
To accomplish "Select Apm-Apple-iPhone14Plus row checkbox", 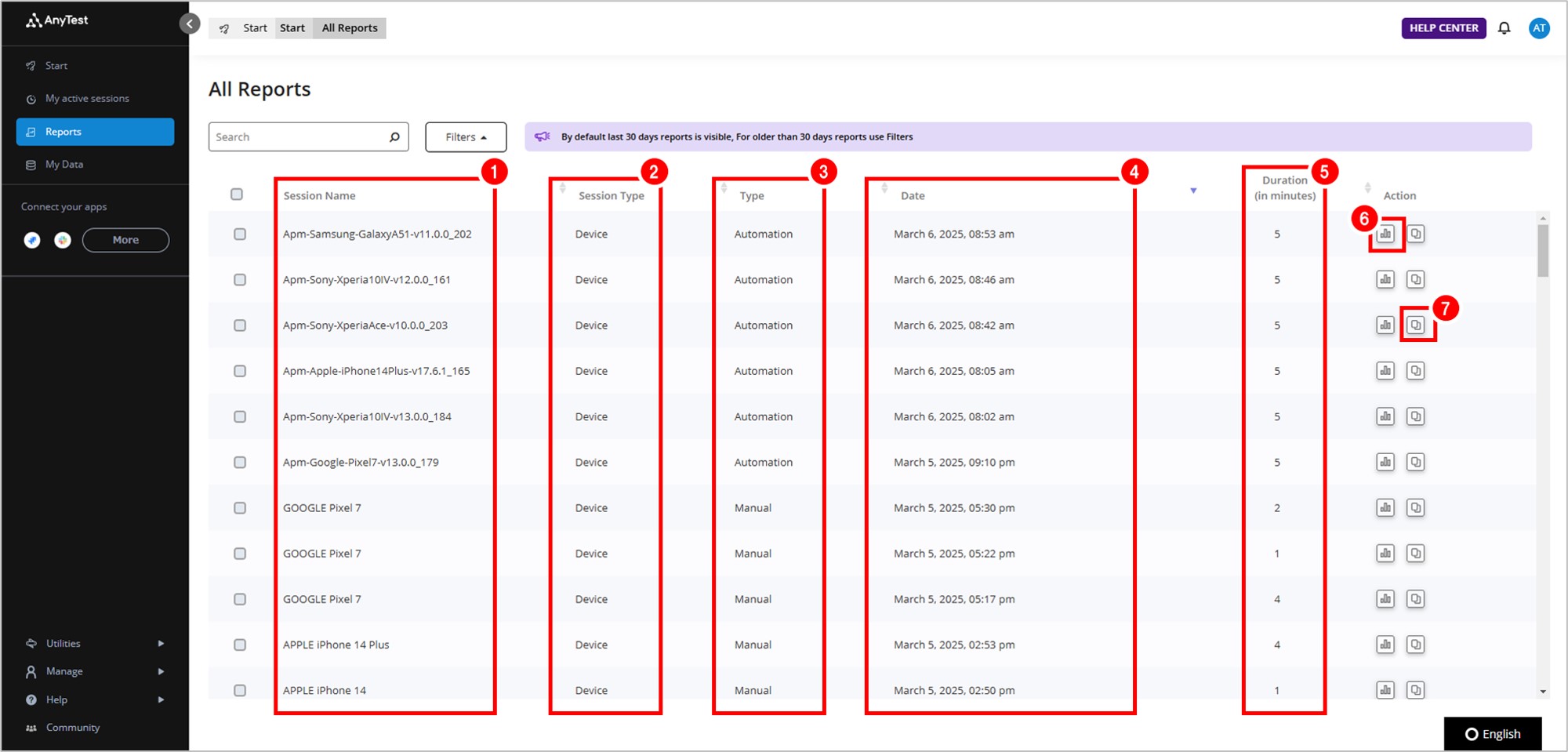I will (240, 370).
